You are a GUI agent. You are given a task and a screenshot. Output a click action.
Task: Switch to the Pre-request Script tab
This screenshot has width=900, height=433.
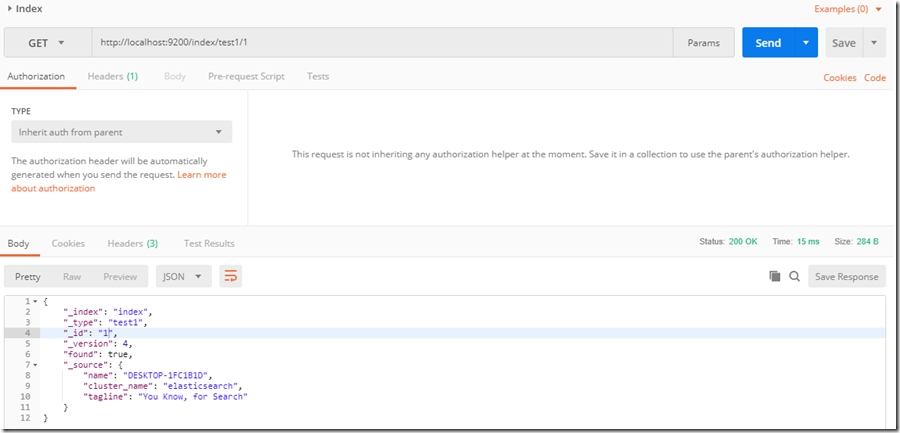pyautogui.click(x=246, y=76)
